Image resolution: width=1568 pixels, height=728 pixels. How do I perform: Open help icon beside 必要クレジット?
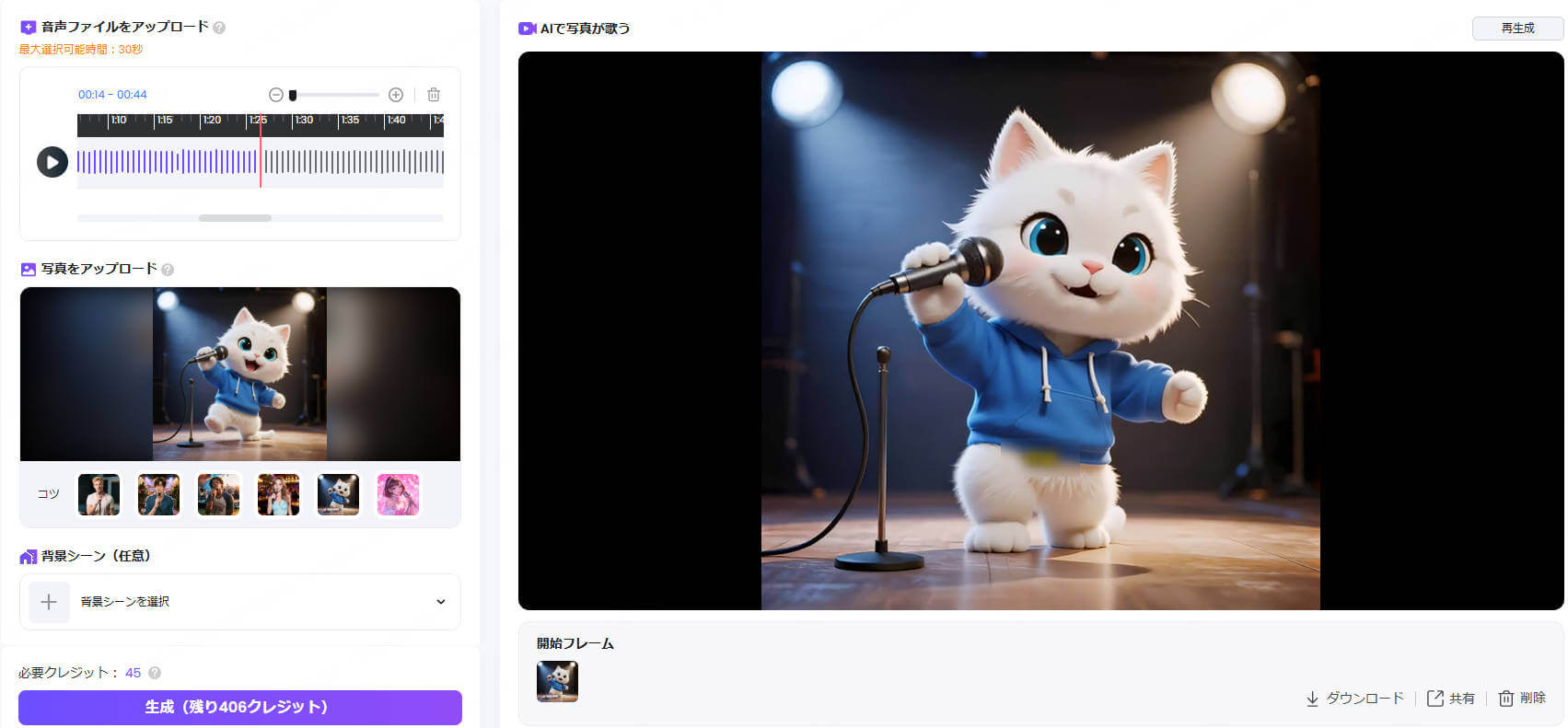pyautogui.click(x=155, y=673)
